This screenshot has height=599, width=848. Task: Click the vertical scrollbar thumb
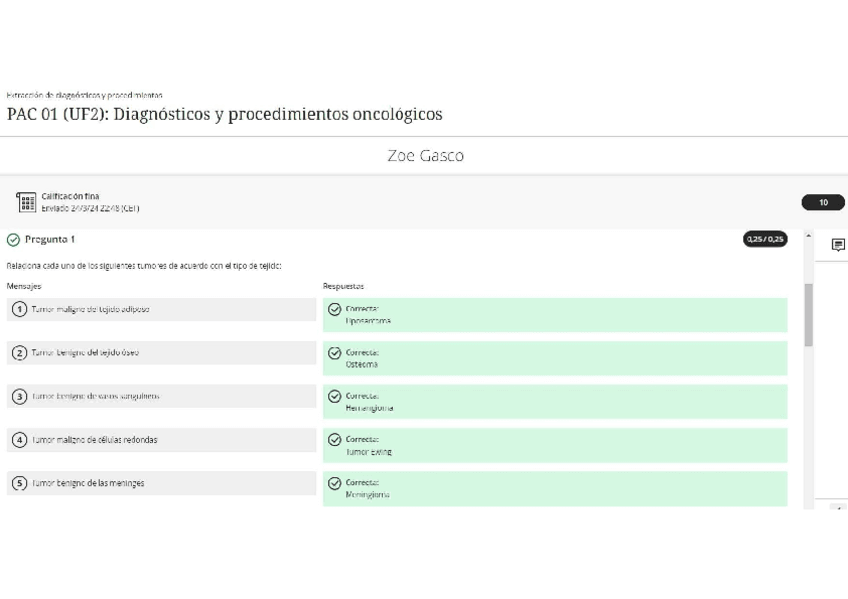pyautogui.click(x=809, y=314)
